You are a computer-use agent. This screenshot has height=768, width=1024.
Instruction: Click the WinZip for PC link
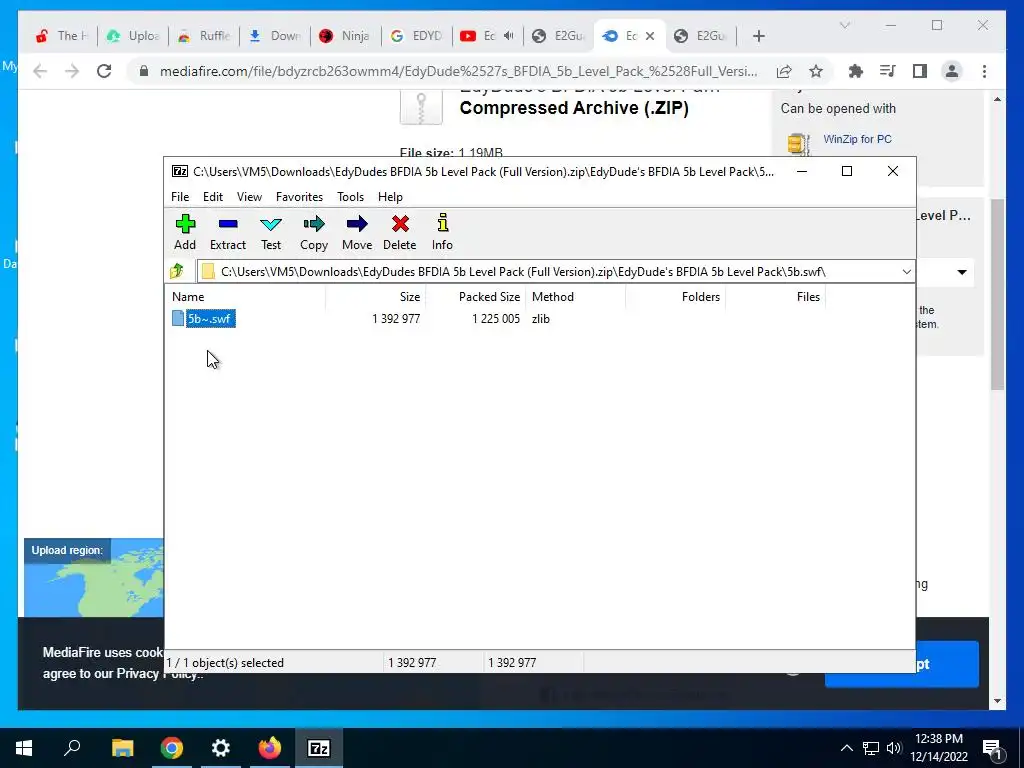[857, 139]
